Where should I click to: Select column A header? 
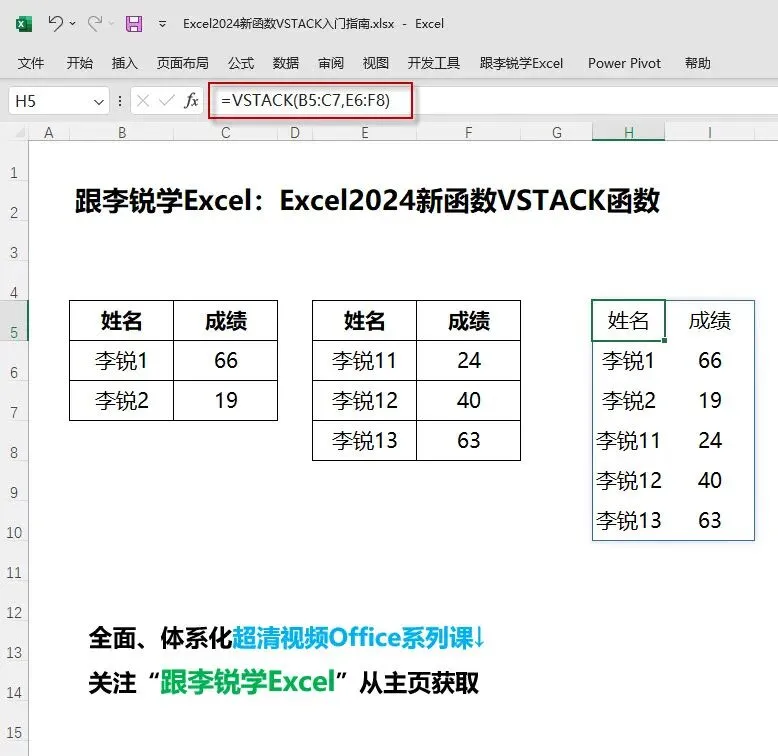coord(49,132)
